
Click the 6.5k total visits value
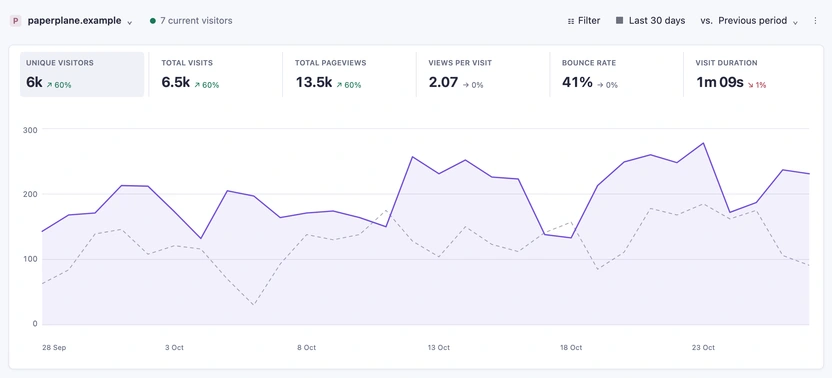click(x=176, y=82)
